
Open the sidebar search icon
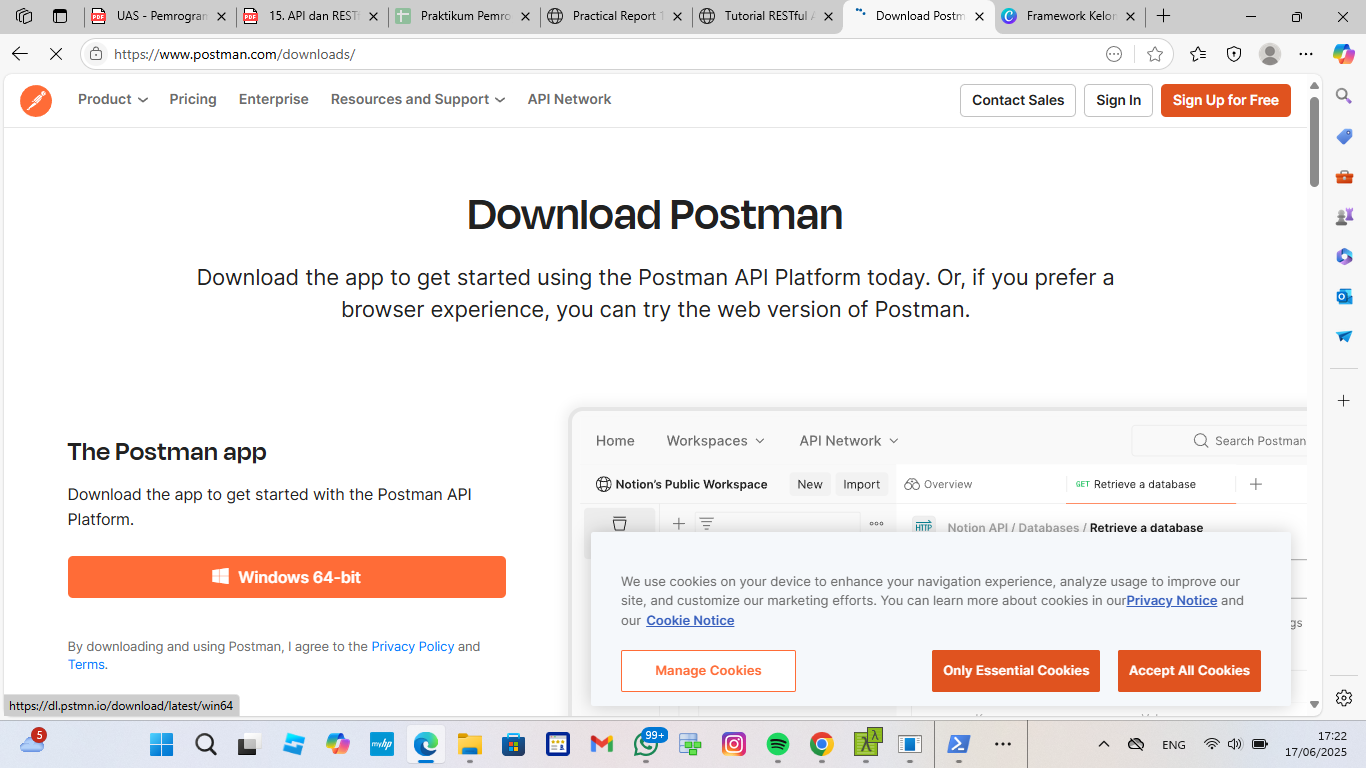pyautogui.click(x=1344, y=96)
